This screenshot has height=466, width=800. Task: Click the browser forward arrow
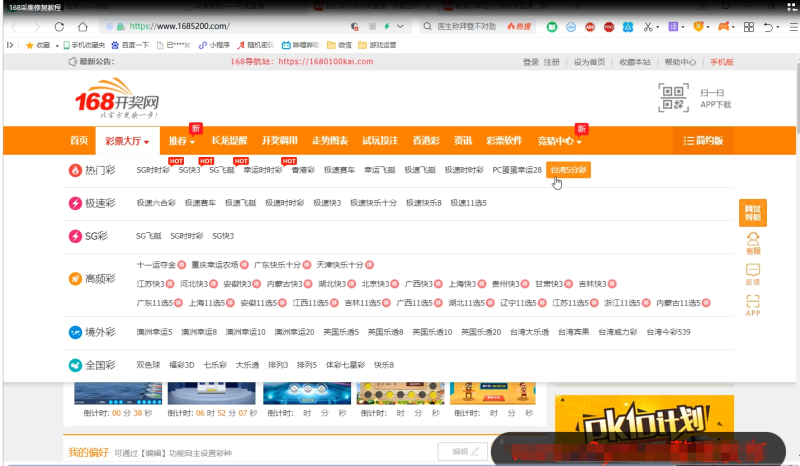(36, 27)
